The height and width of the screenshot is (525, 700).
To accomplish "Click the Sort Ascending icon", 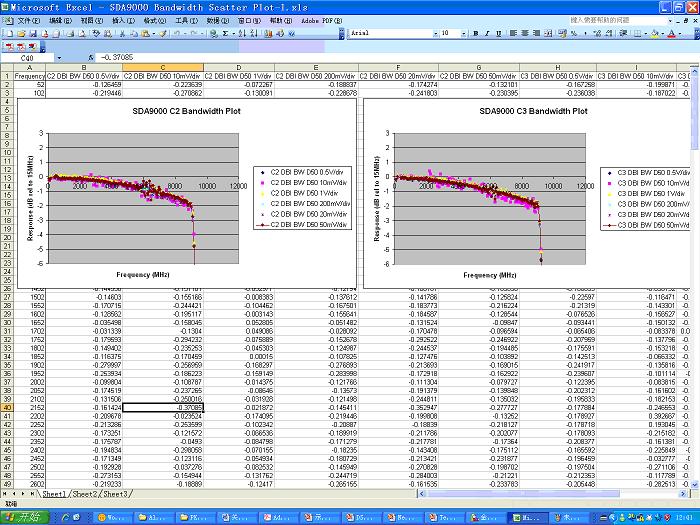I will [242, 33].
